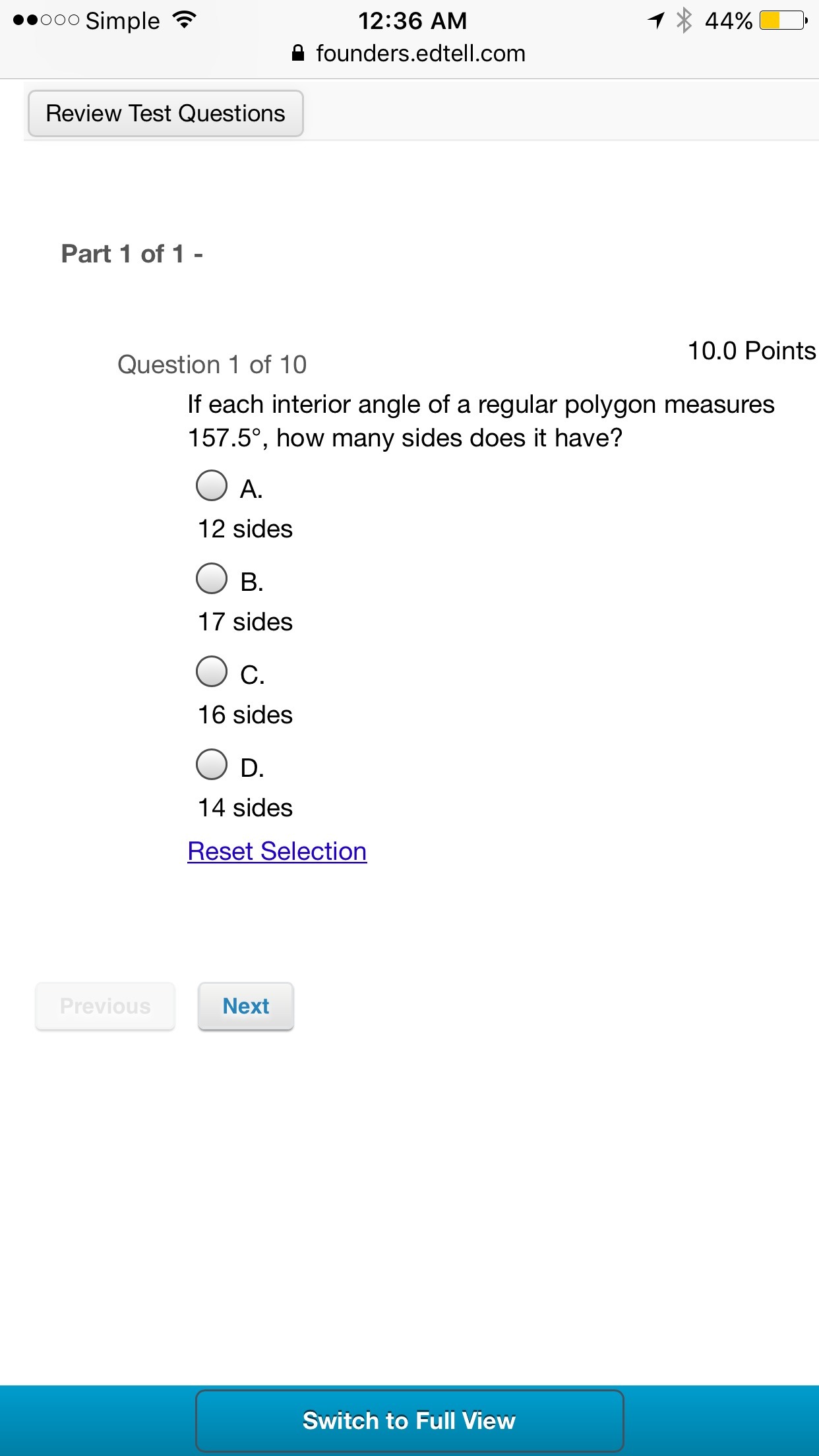
Task: Tap the battery indicator icon
Action: click(783, 20)
